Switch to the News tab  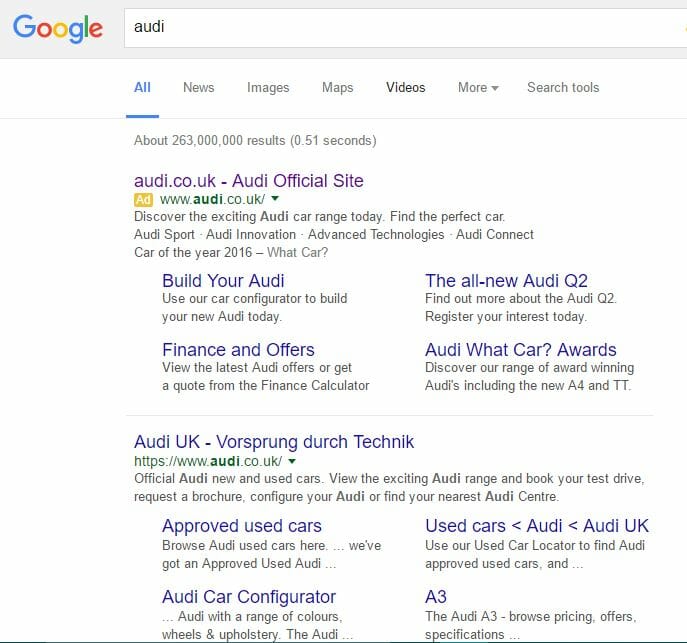point(198,88)
